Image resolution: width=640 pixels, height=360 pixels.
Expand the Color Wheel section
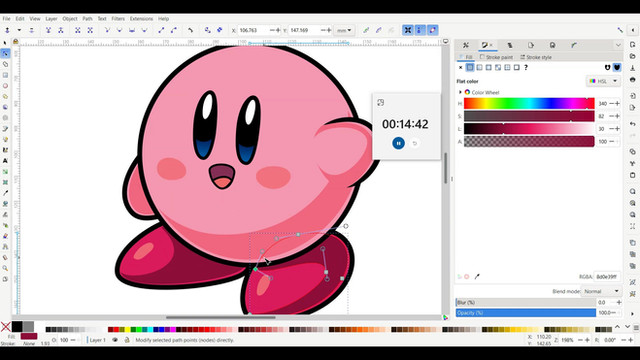460,93
